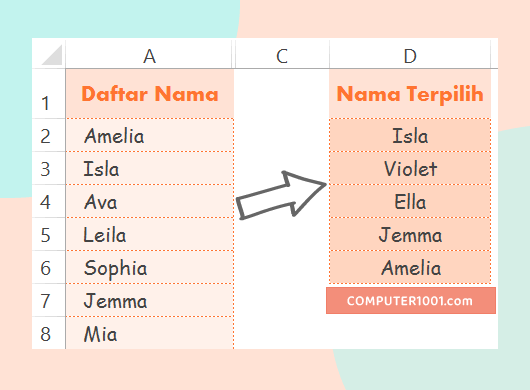Image resolution: width=530 pixels, height=390 pixels.
Task: Select column C header
Action: (x=282, y=56)
